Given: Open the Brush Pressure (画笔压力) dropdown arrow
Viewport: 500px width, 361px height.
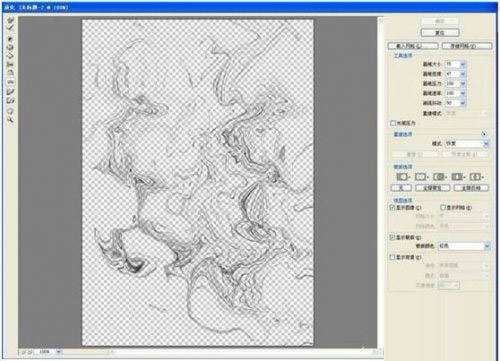Looking at the screenshot, I should [x=463, y=83].
